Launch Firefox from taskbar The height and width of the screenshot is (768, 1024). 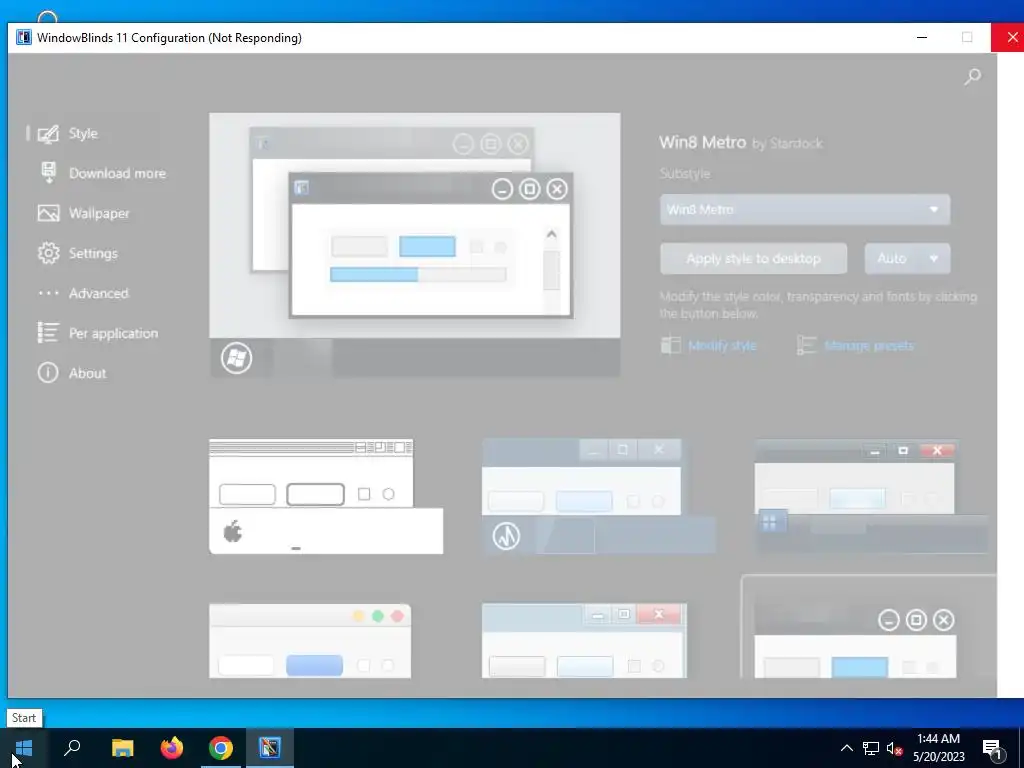pyautogui.click(x=172, y=748)
